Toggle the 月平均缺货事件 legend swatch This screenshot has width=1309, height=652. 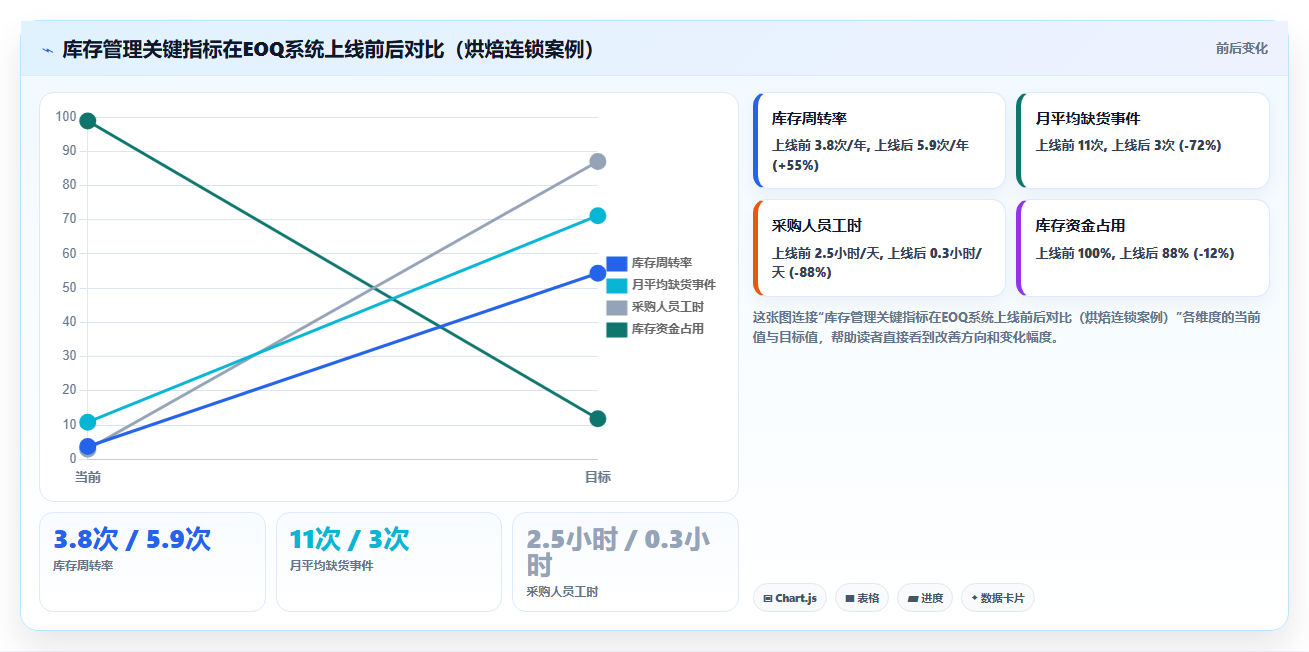pyautogui.click(x=617, y=285)
